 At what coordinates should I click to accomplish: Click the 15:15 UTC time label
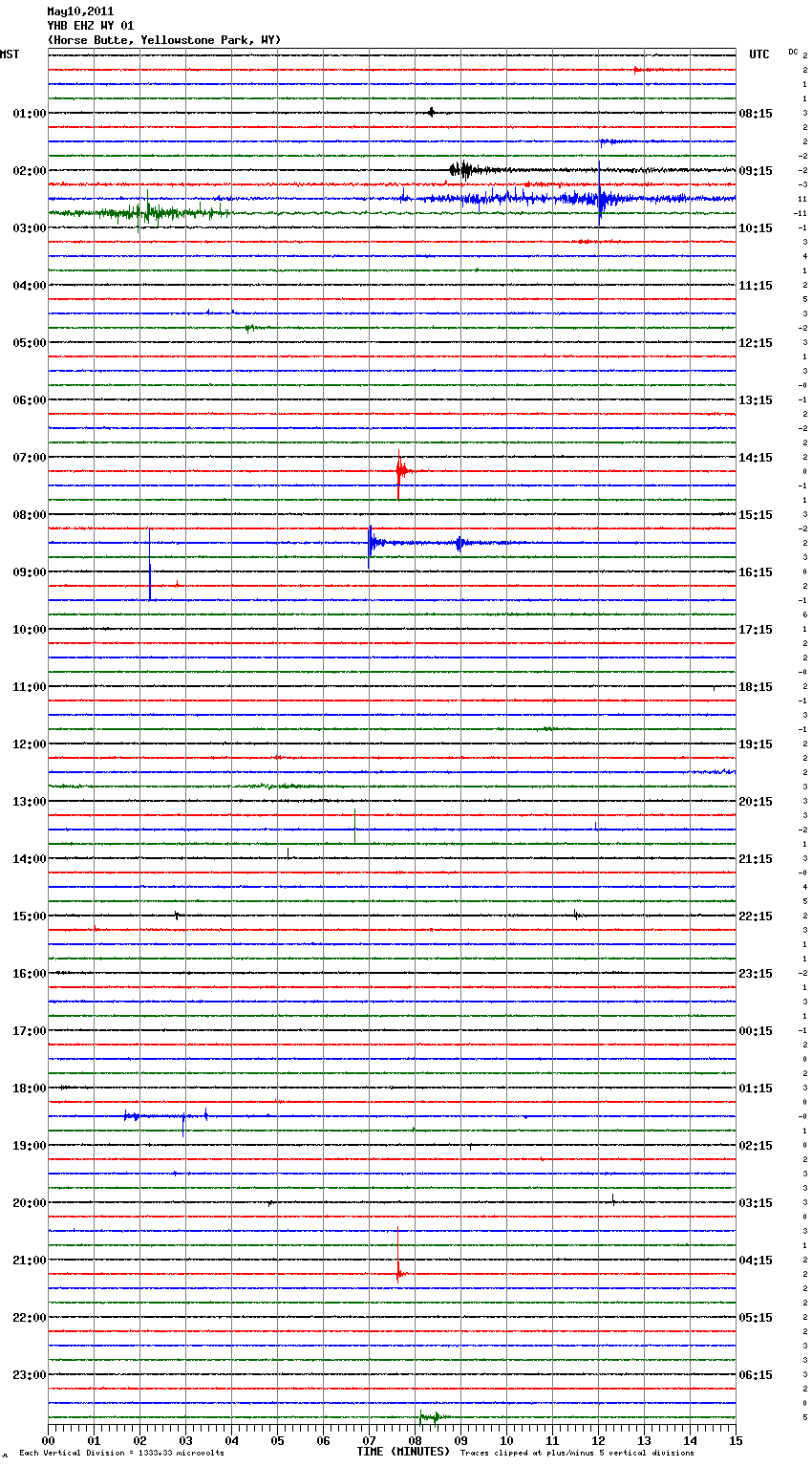[x=756, y=515]
